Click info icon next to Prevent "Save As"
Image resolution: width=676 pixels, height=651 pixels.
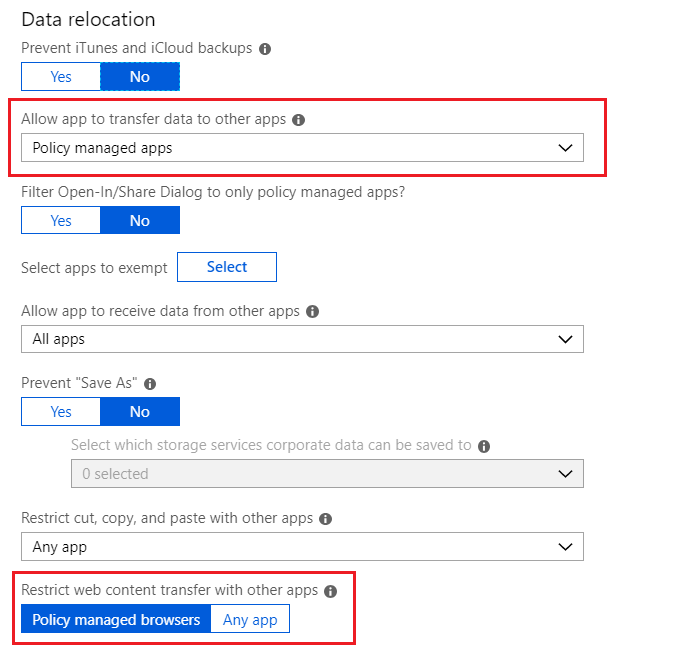pos(150,384)
